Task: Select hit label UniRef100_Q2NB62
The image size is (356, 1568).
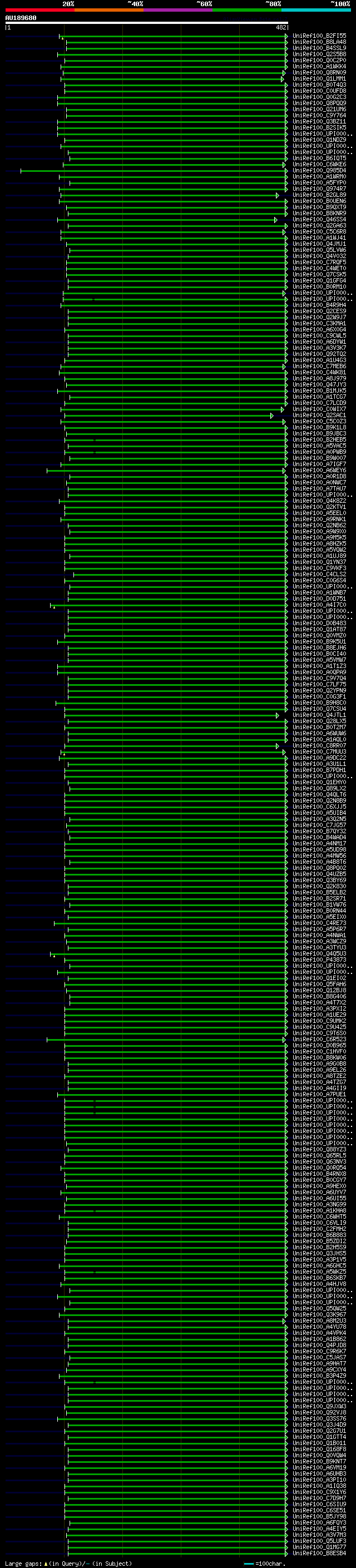Action: point(319,526)
